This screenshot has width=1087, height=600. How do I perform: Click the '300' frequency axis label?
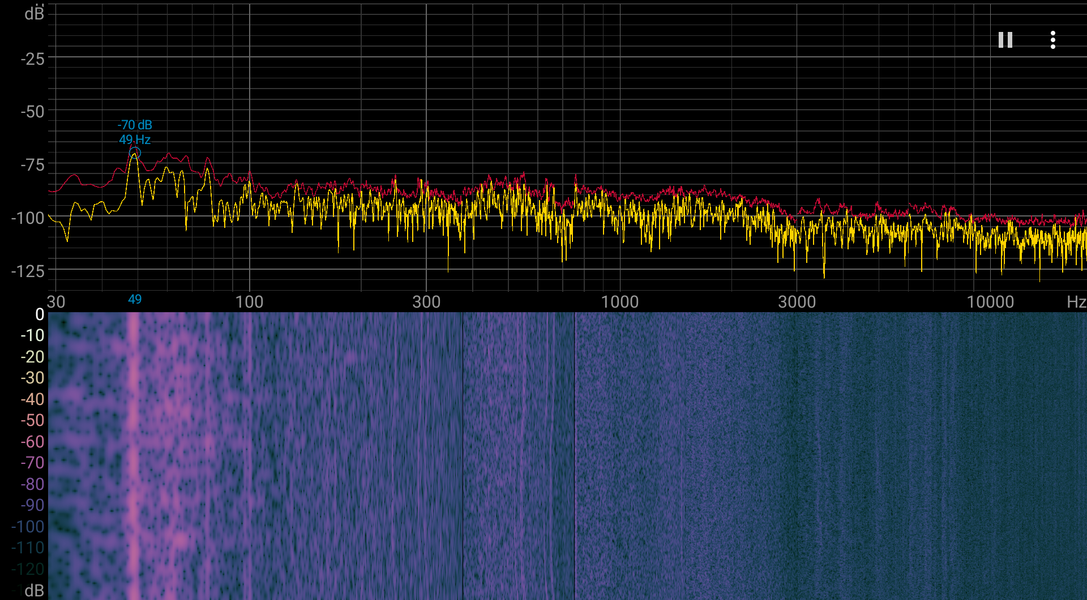(x=426, y=302)
